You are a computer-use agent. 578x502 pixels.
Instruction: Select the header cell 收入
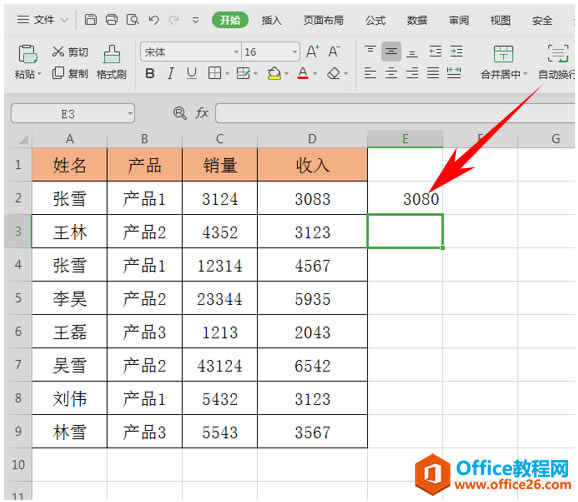tap(312, 165)
